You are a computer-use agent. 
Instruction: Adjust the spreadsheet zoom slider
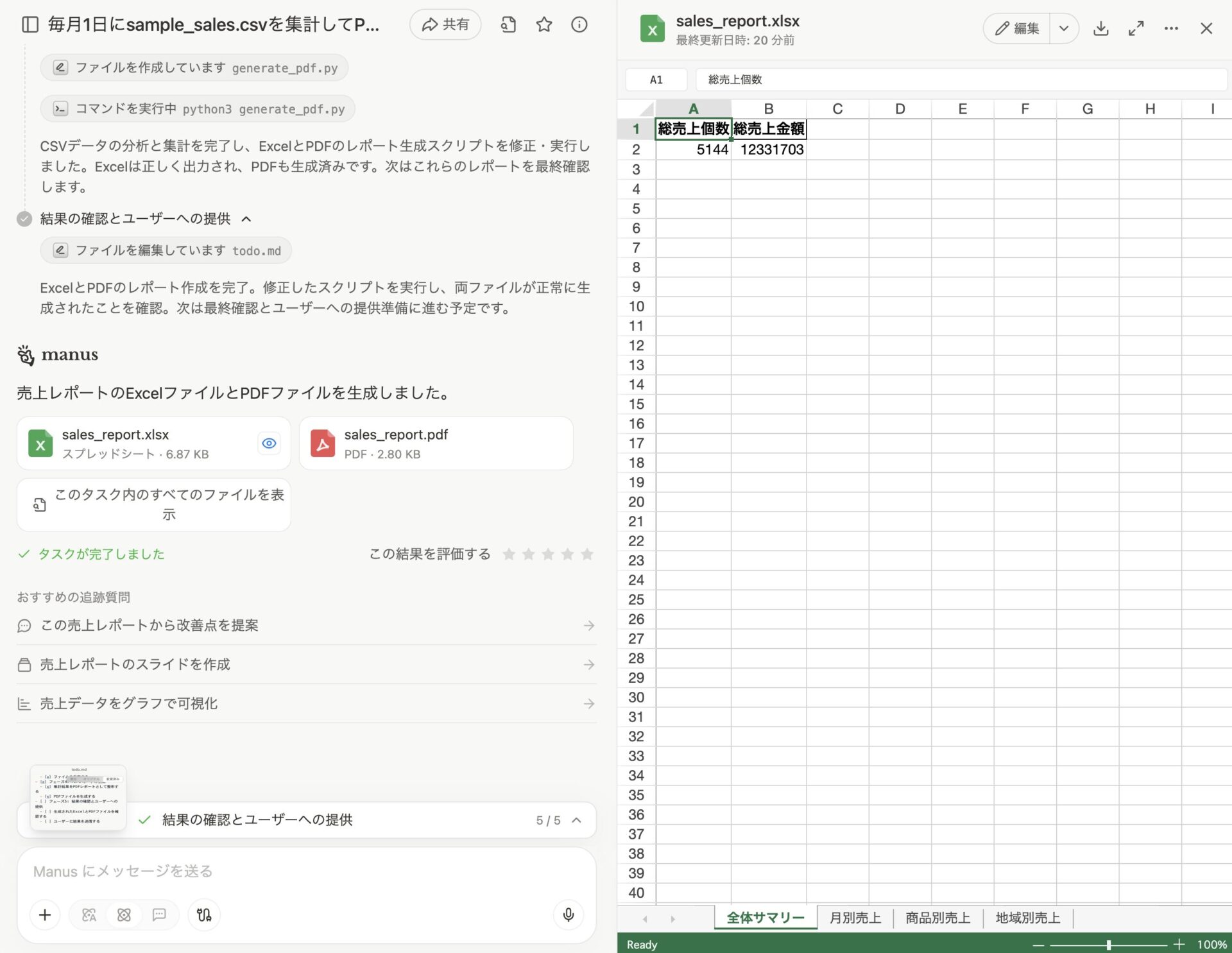[x=1109, y=944]
